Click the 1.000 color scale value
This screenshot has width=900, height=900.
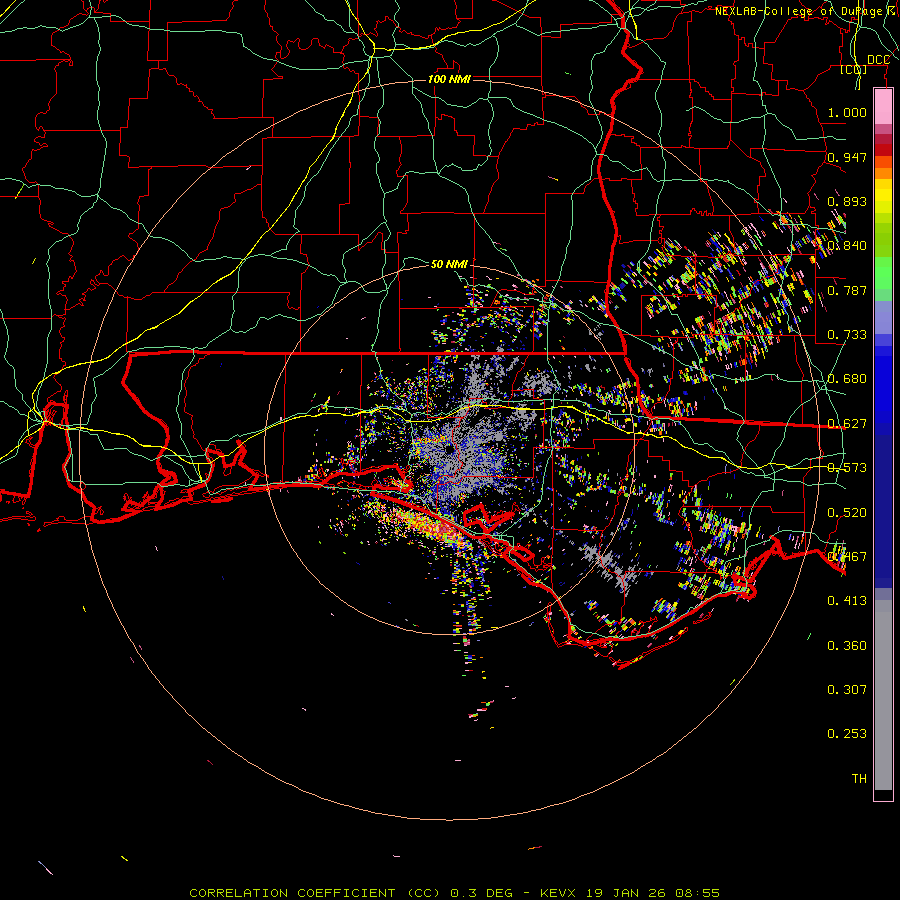click(x=847, y=112)
